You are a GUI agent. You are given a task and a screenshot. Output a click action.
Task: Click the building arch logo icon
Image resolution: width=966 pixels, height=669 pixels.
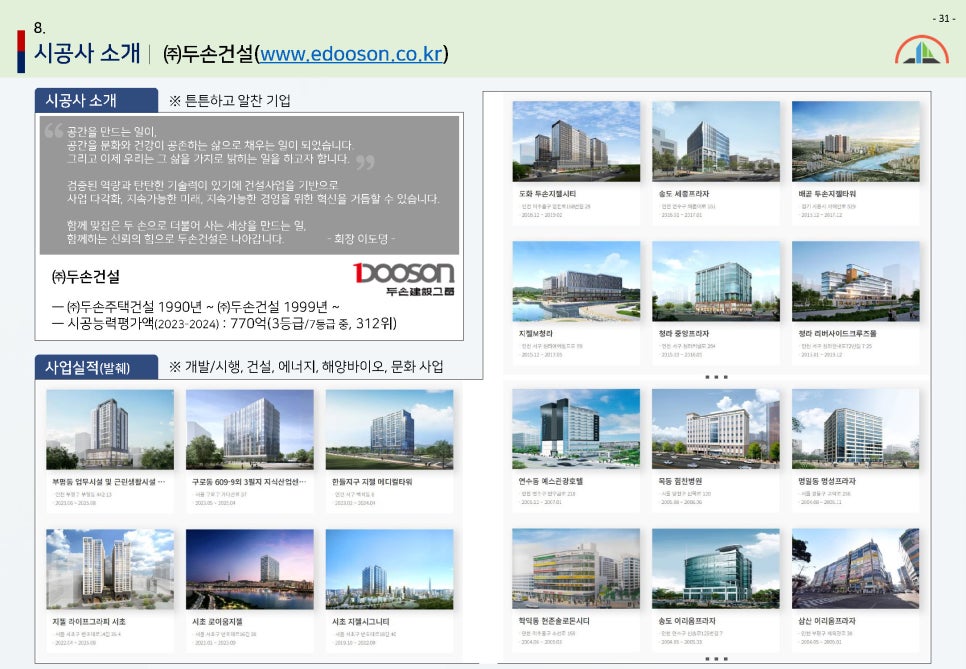click(x=922, y=50)
